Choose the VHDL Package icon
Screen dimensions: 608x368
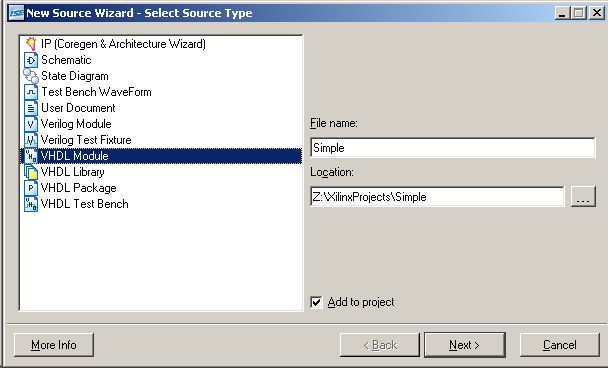pyautogui.click(x=31, y=188)
